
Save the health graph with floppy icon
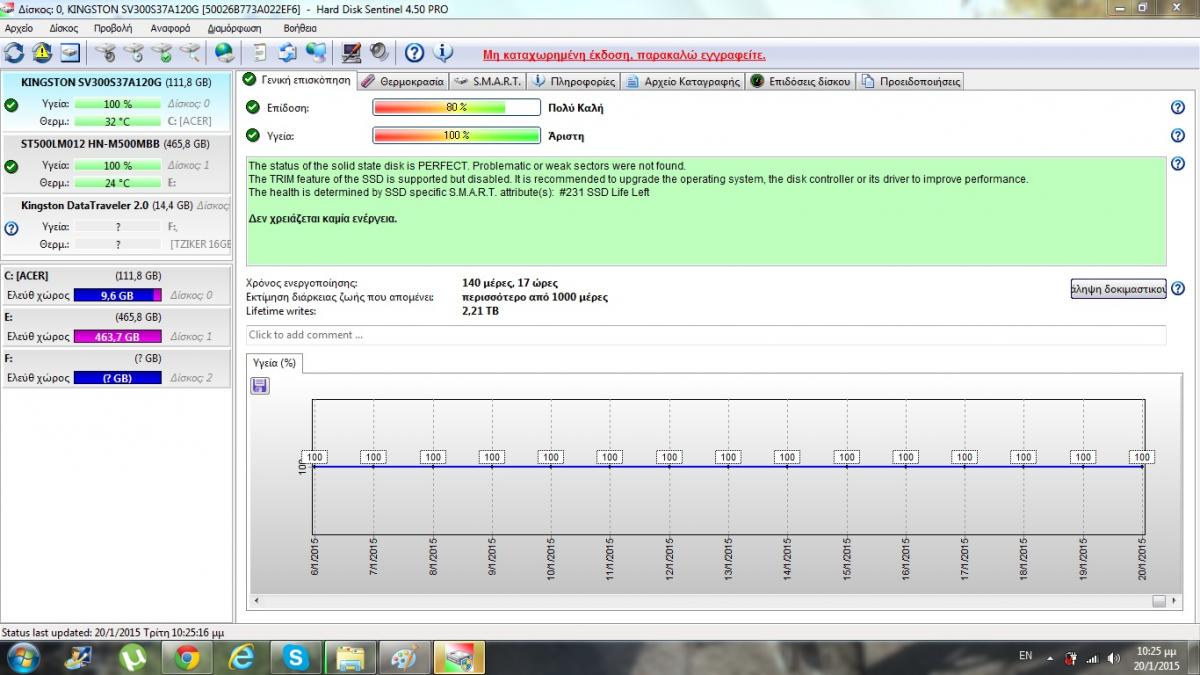(x=260, y=385)
